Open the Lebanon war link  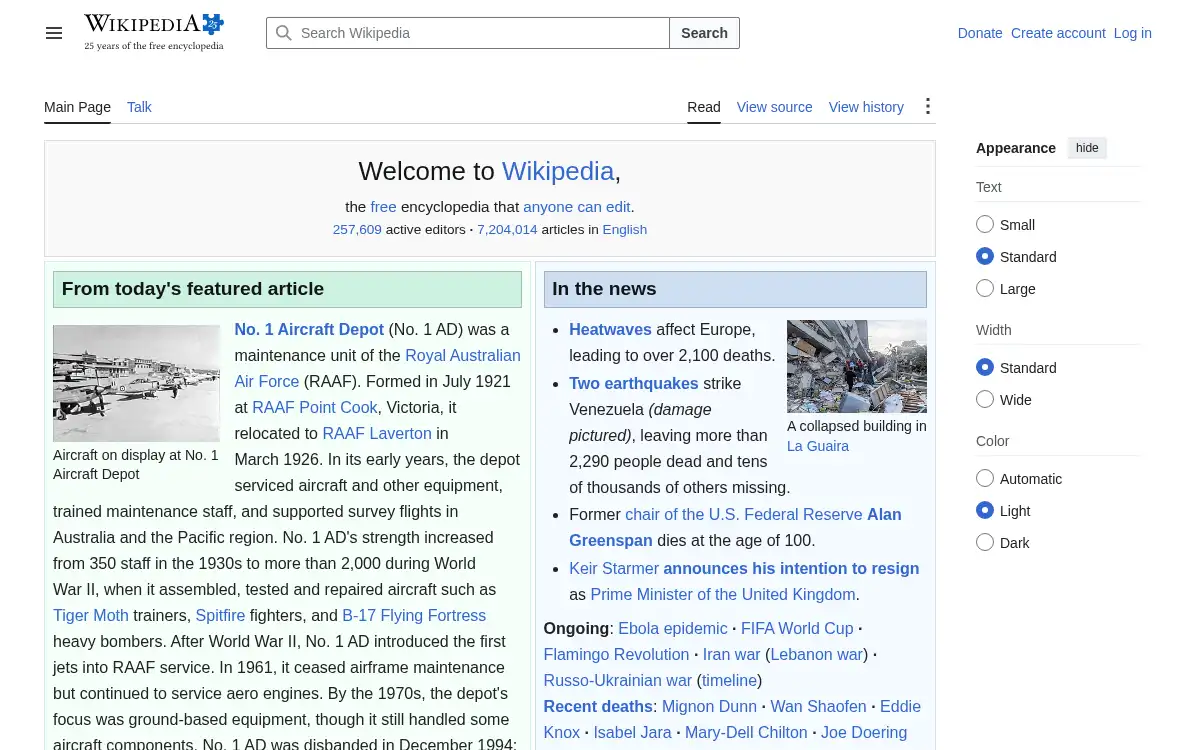coord(817,654)
